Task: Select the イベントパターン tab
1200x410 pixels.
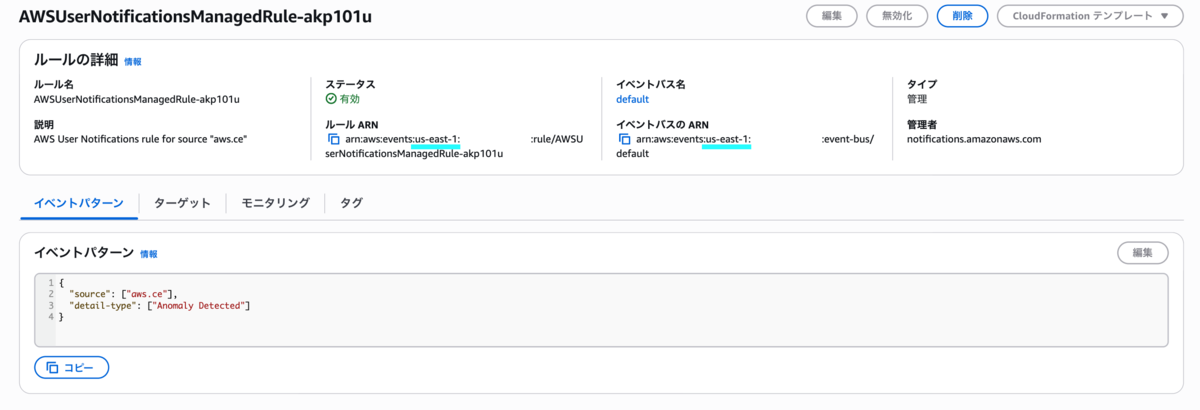Action: pyautogui.click(x=79, y=203)
